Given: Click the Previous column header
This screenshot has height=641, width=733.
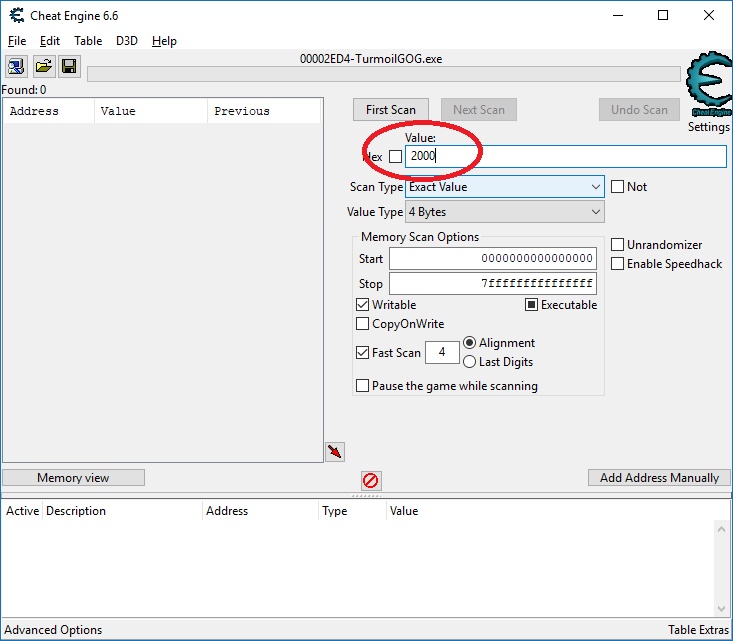Looking at the screenshot, I should coord(264,111).
